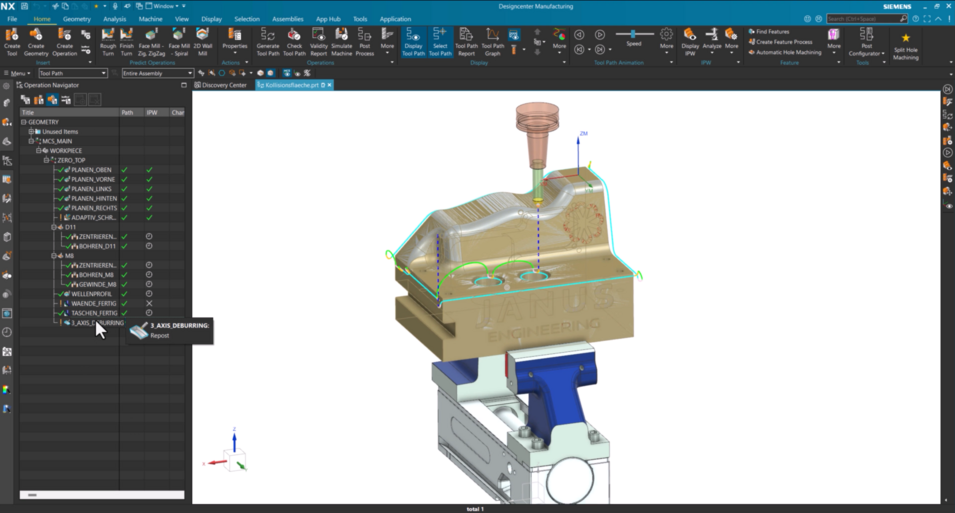Save the file from the title bar
The height and width of the screenshot is (513, 955).
pyautogui.click(x=25, y=6)
